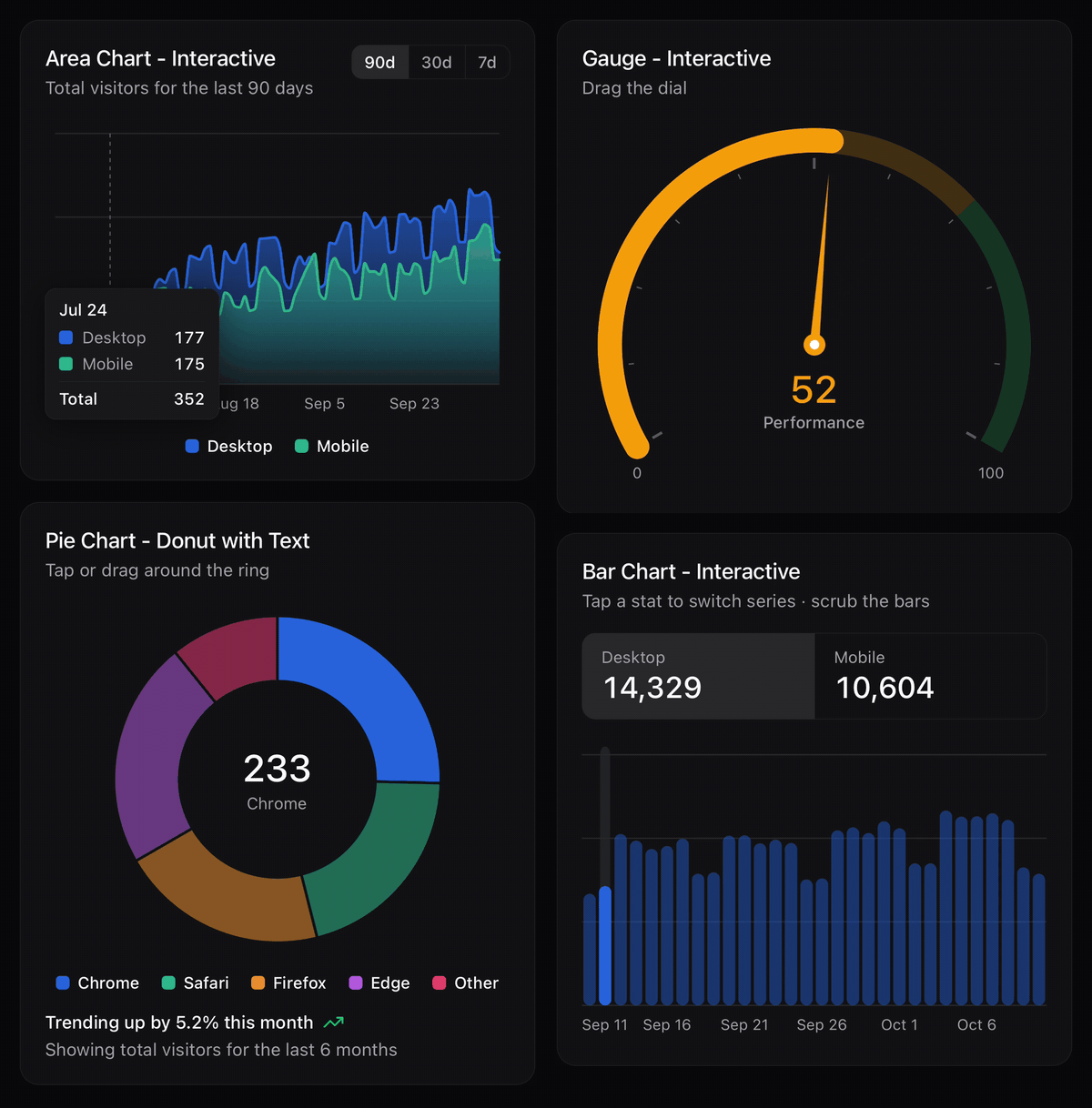
Task: Click the 'Trending up by 5.2% this month' text
Action: (179, 1022)
